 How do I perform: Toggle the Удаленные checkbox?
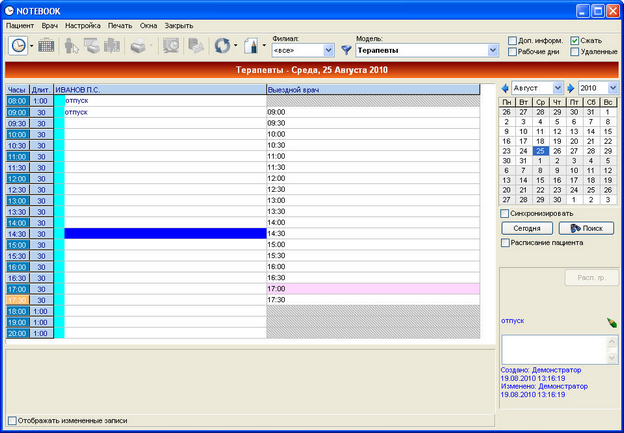coord(574,52)
